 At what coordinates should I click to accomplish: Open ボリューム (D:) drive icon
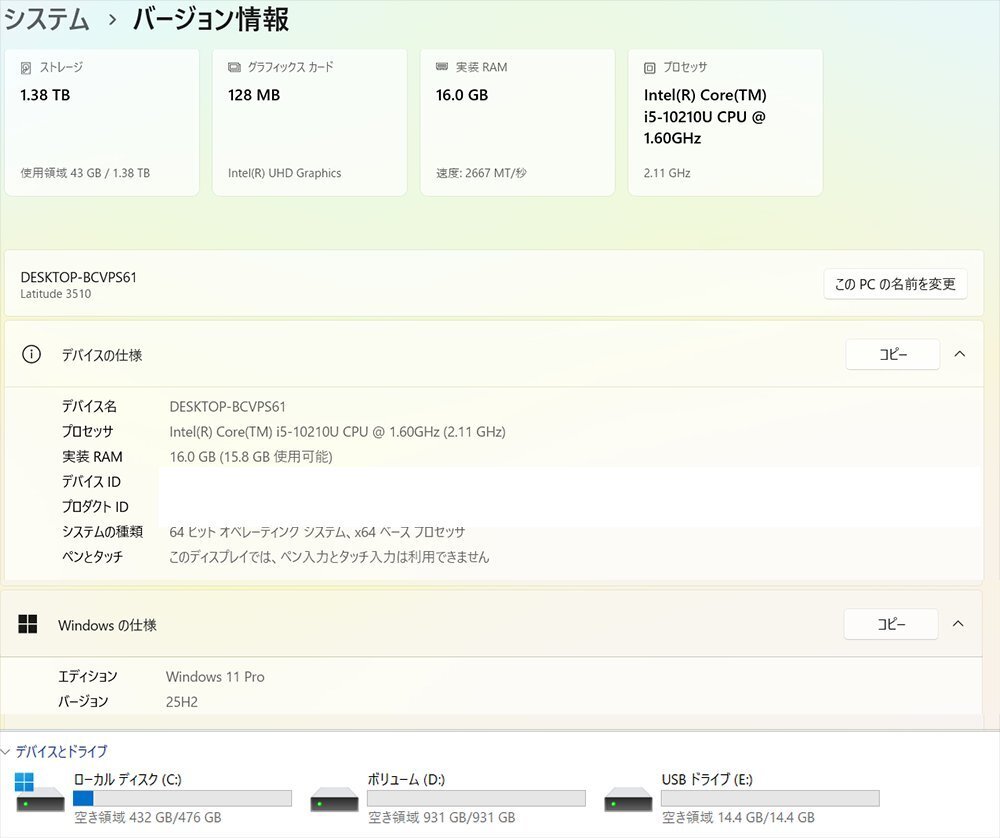point(334,798)
